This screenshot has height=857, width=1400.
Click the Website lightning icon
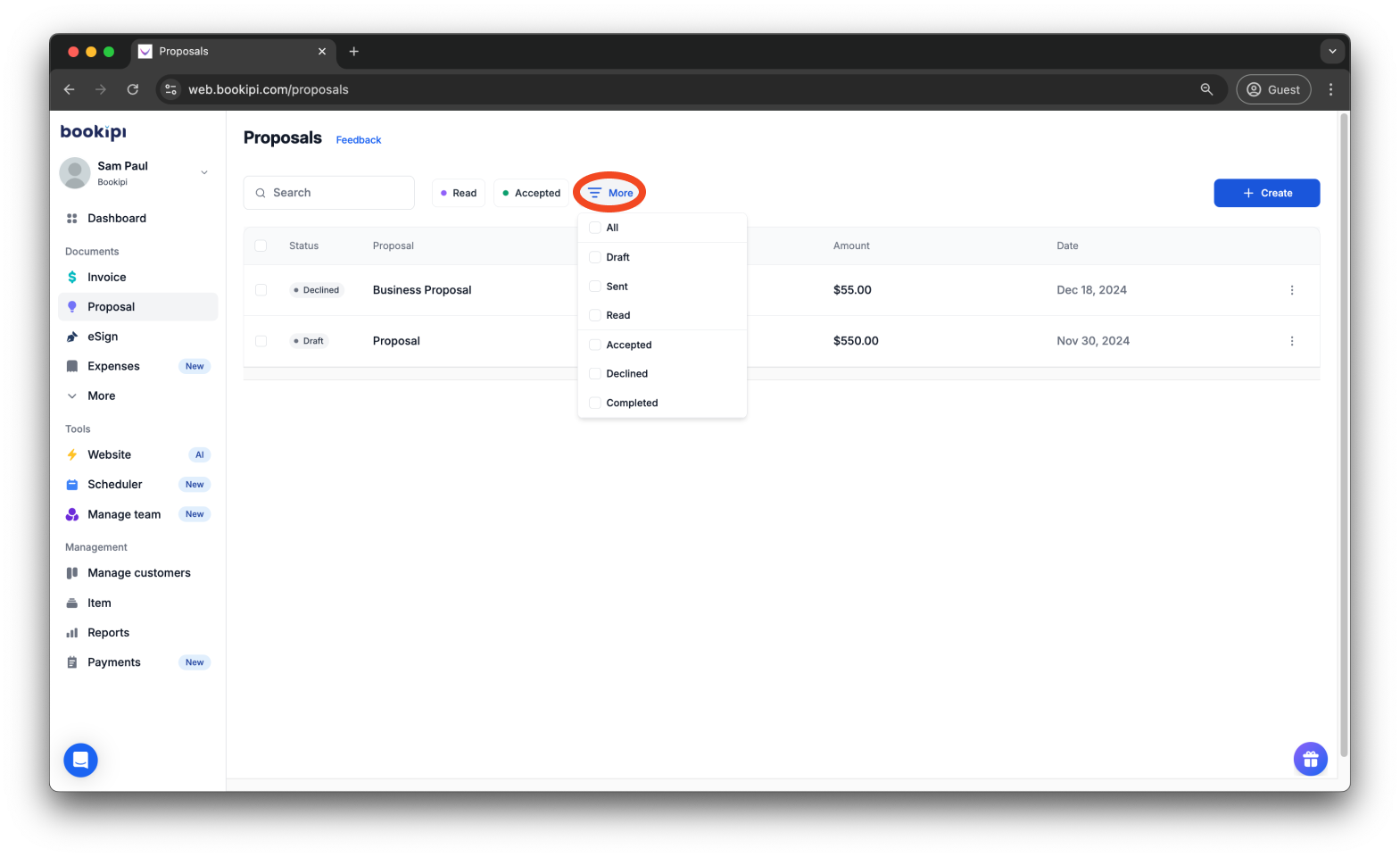click(72, 454)
